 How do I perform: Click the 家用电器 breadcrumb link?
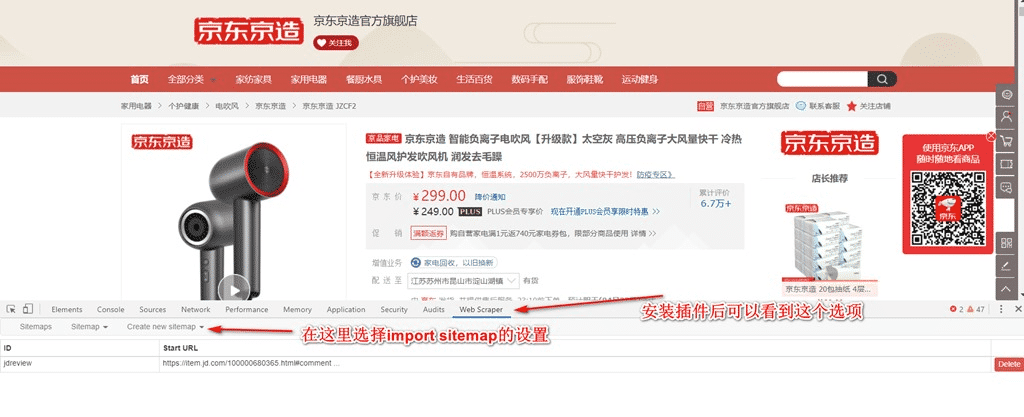point(136,106)
